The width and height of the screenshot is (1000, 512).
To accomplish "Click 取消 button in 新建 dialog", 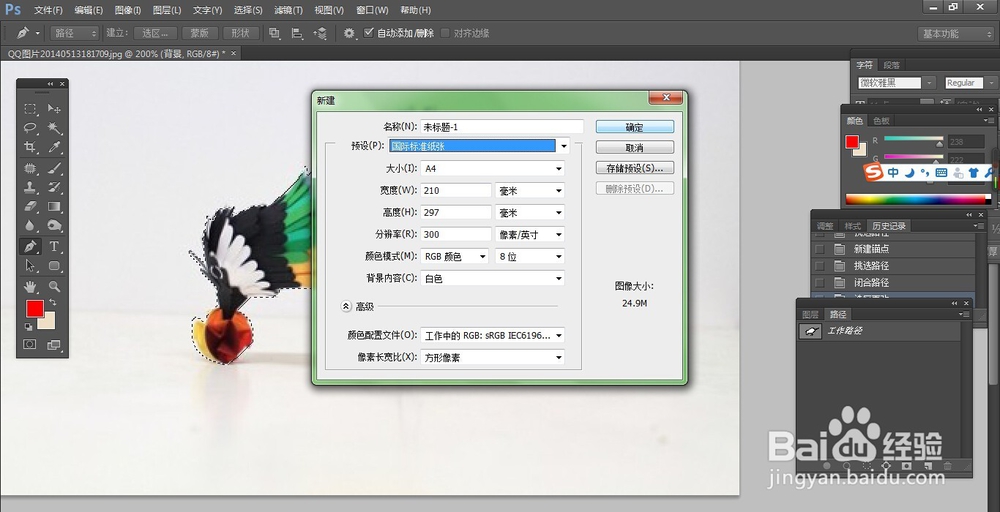I will (635, 147).
